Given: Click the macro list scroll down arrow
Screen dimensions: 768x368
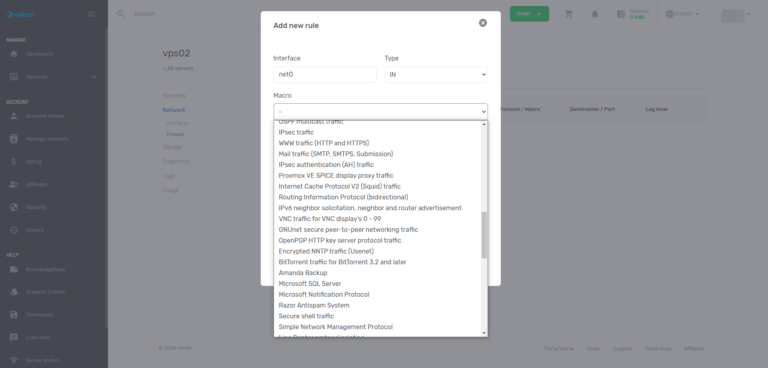Looking at the screenshot, I should 484,333.
